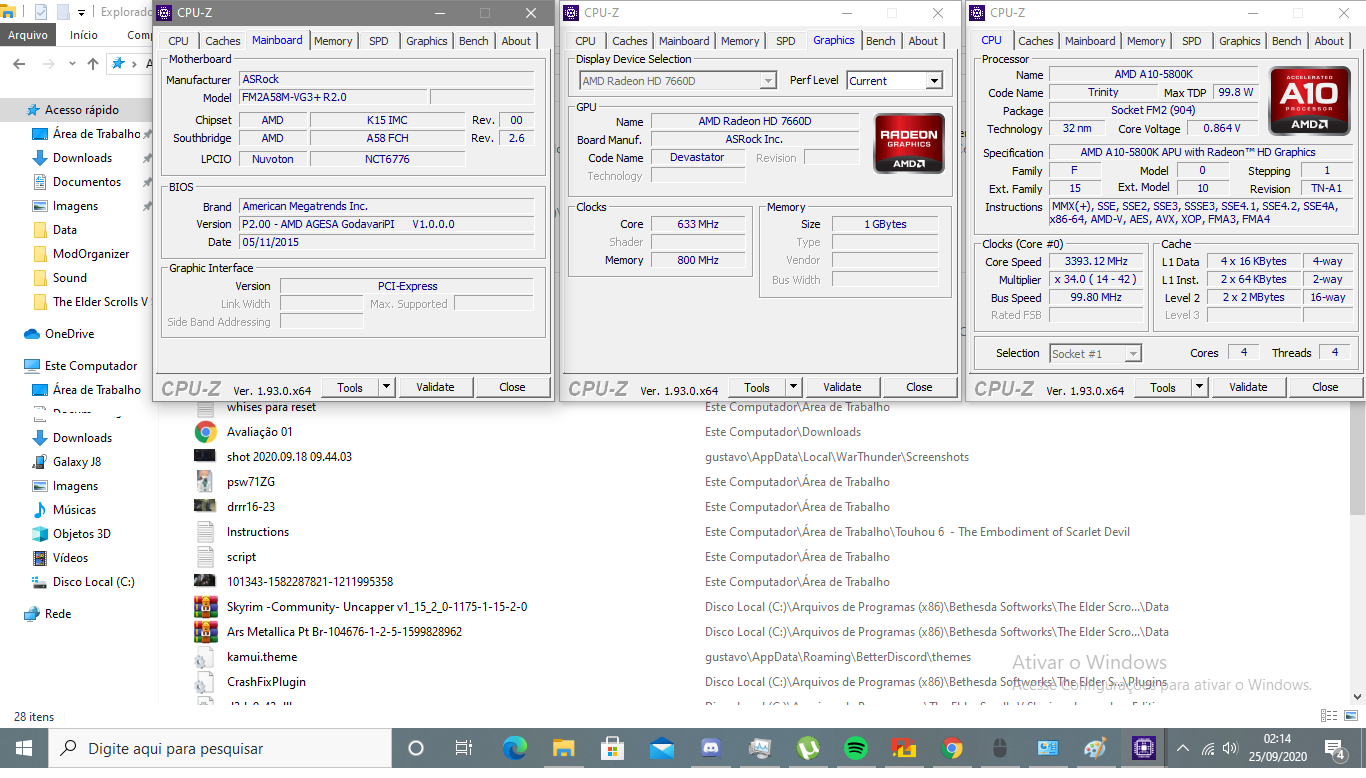The height and width of the screenshot is (778, 1366).
Task: Click Close in Graphics window
Action: [919, 387]
